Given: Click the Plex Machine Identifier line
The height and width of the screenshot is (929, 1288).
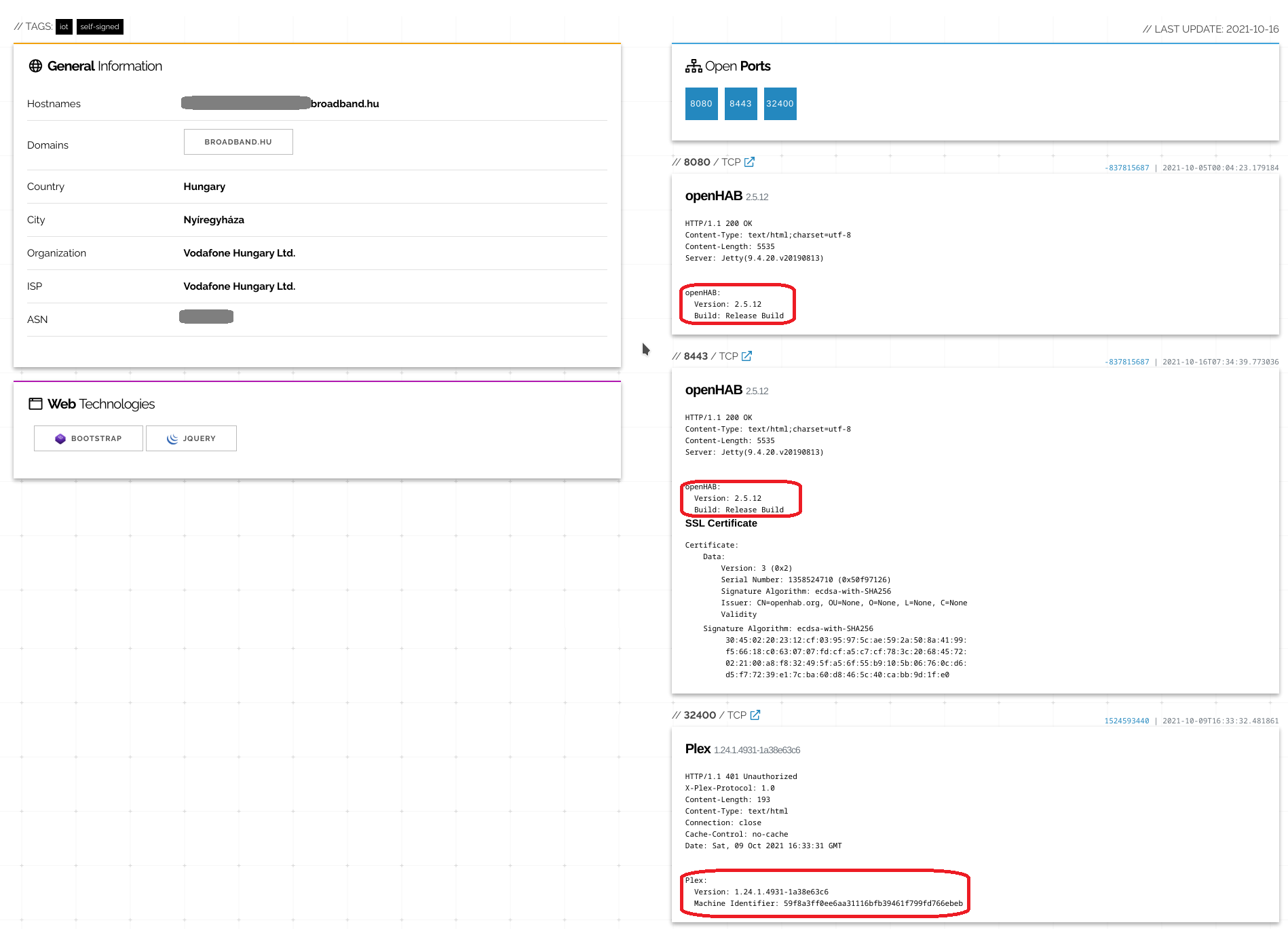Looking at the screenshot, I should click(828, 903).
